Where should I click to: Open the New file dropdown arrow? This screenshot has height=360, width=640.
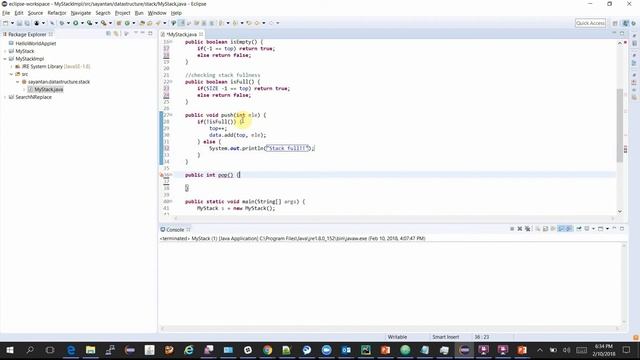[x=12, y=23]
